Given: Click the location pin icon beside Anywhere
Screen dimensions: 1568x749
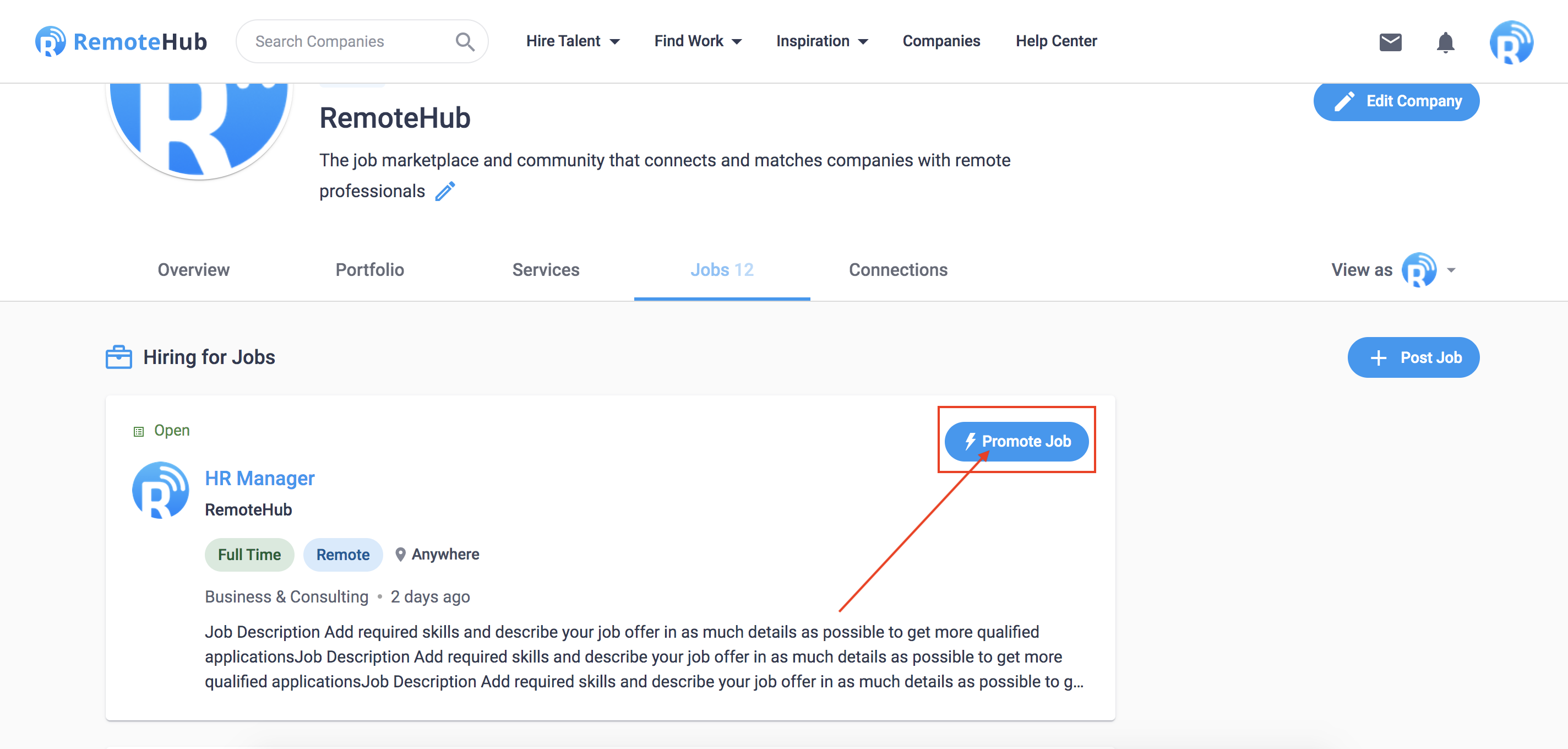Looking at the screenshot, I should [400, 554].
